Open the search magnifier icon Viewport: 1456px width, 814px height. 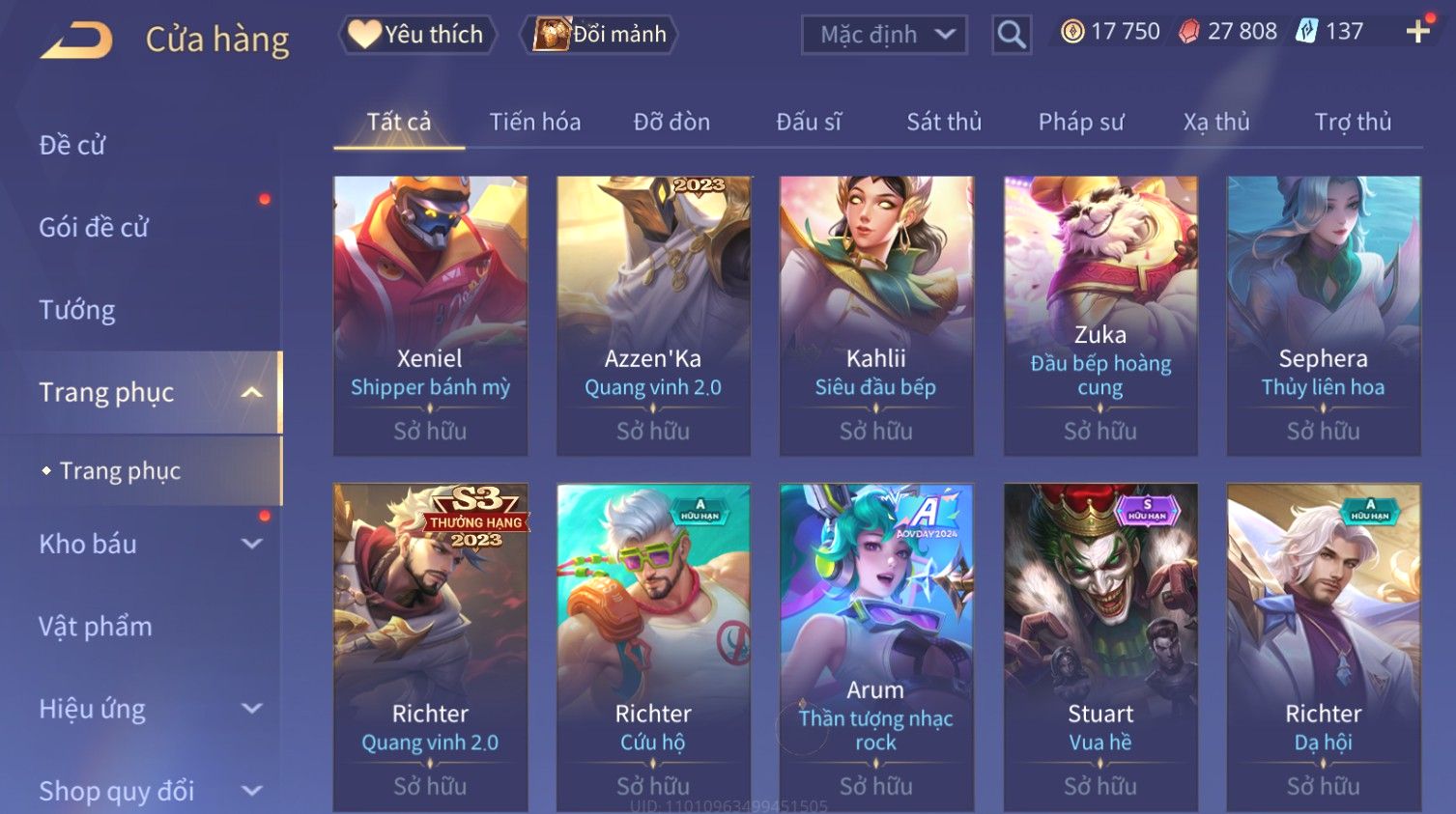(x=1012, y=35)
